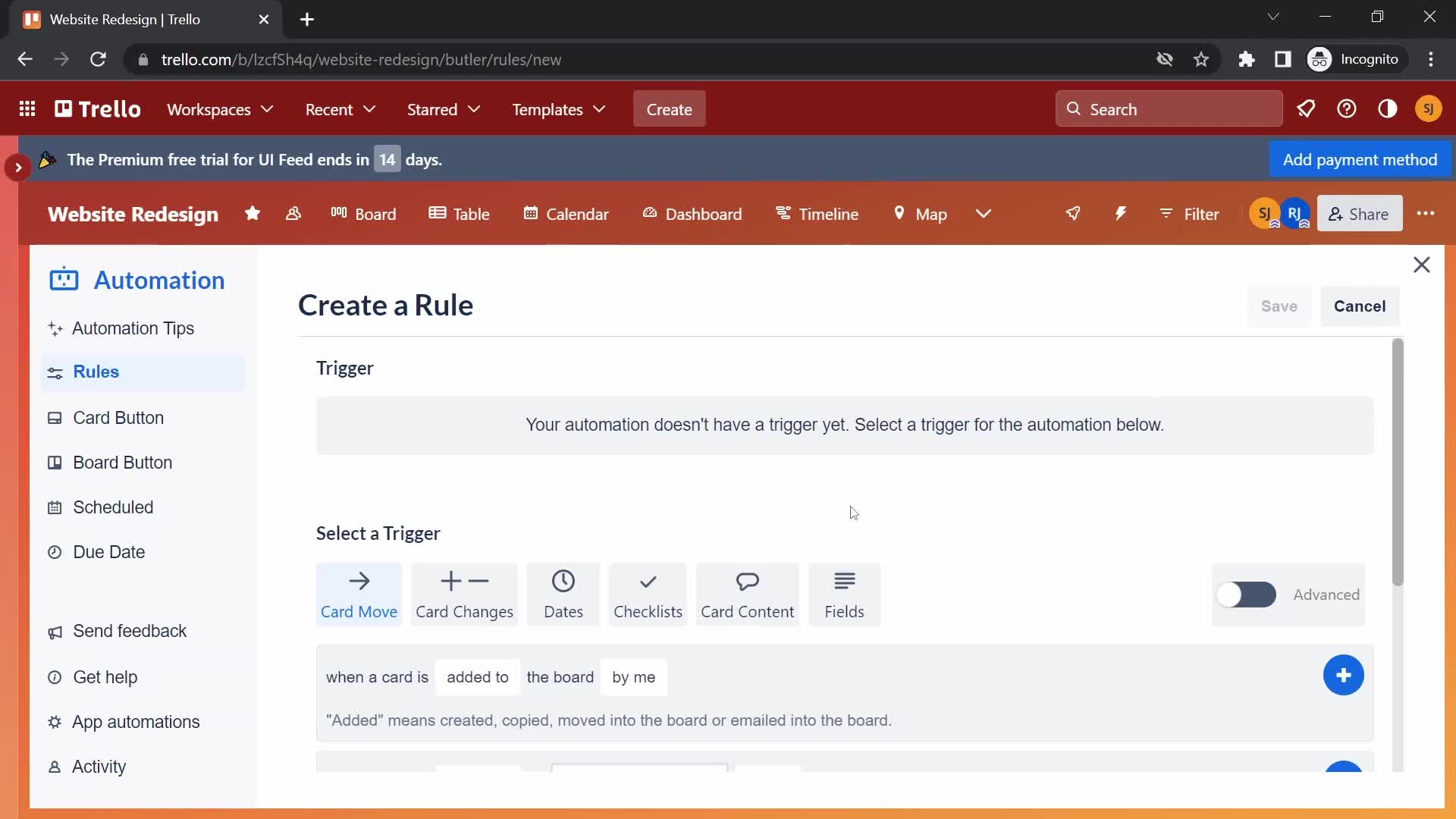Click the plus button to add trigger action
The height and width of the screenshot is (819, 1456).
[1344, 676]
